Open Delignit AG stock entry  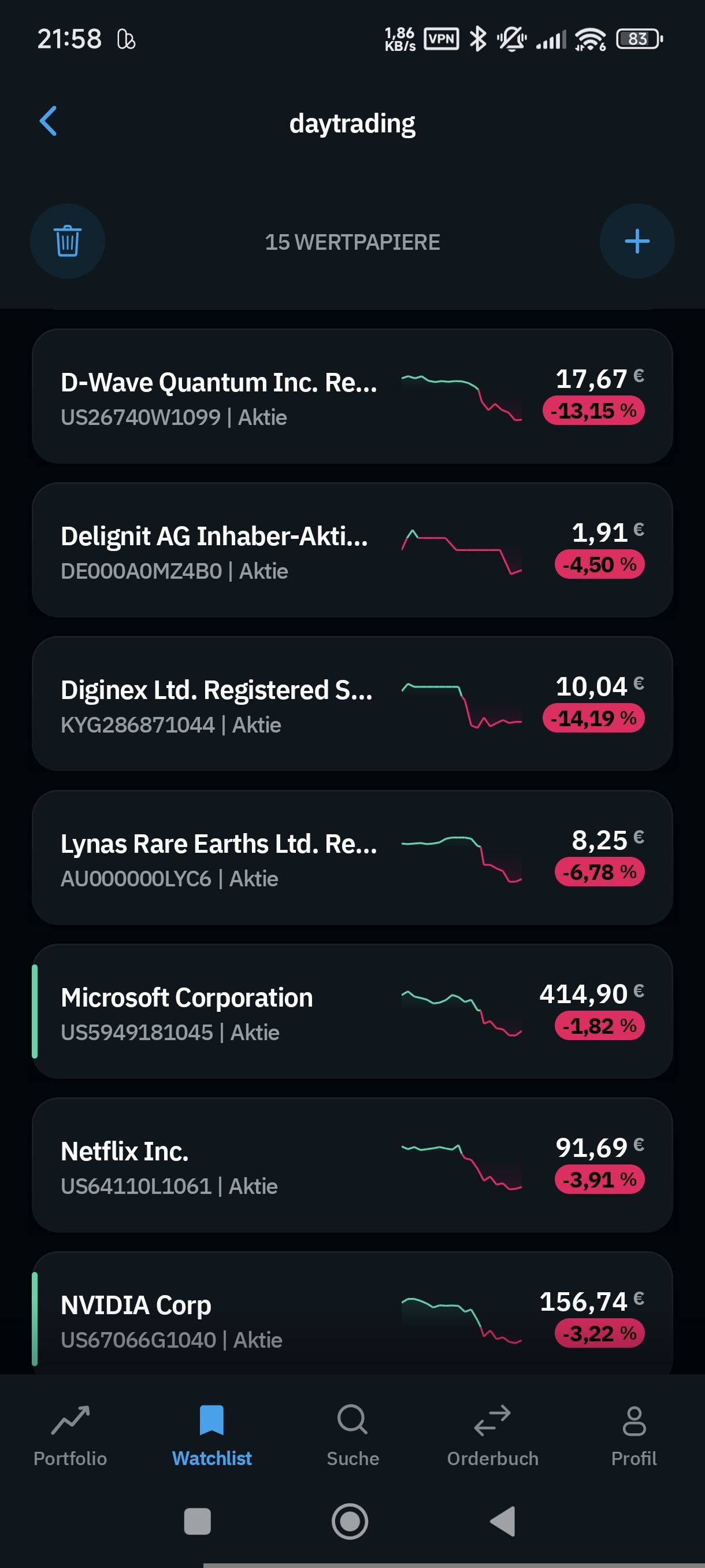tap(214, 550)
